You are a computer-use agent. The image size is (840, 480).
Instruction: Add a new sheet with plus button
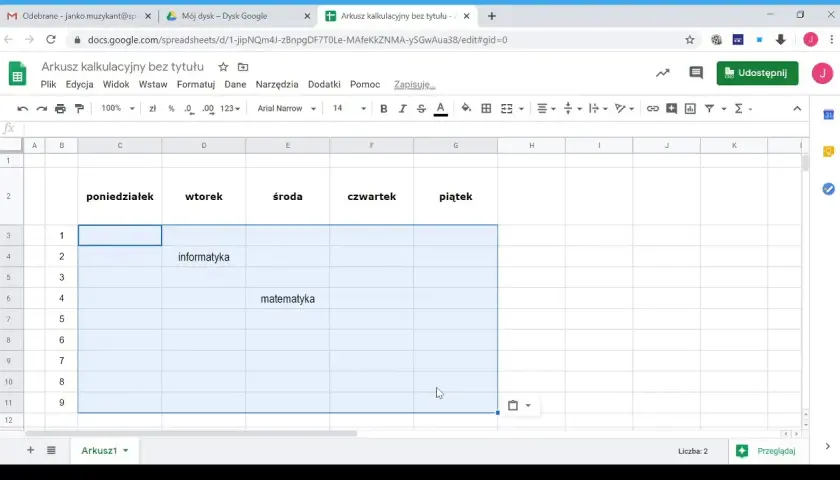(x=31, y=450)
